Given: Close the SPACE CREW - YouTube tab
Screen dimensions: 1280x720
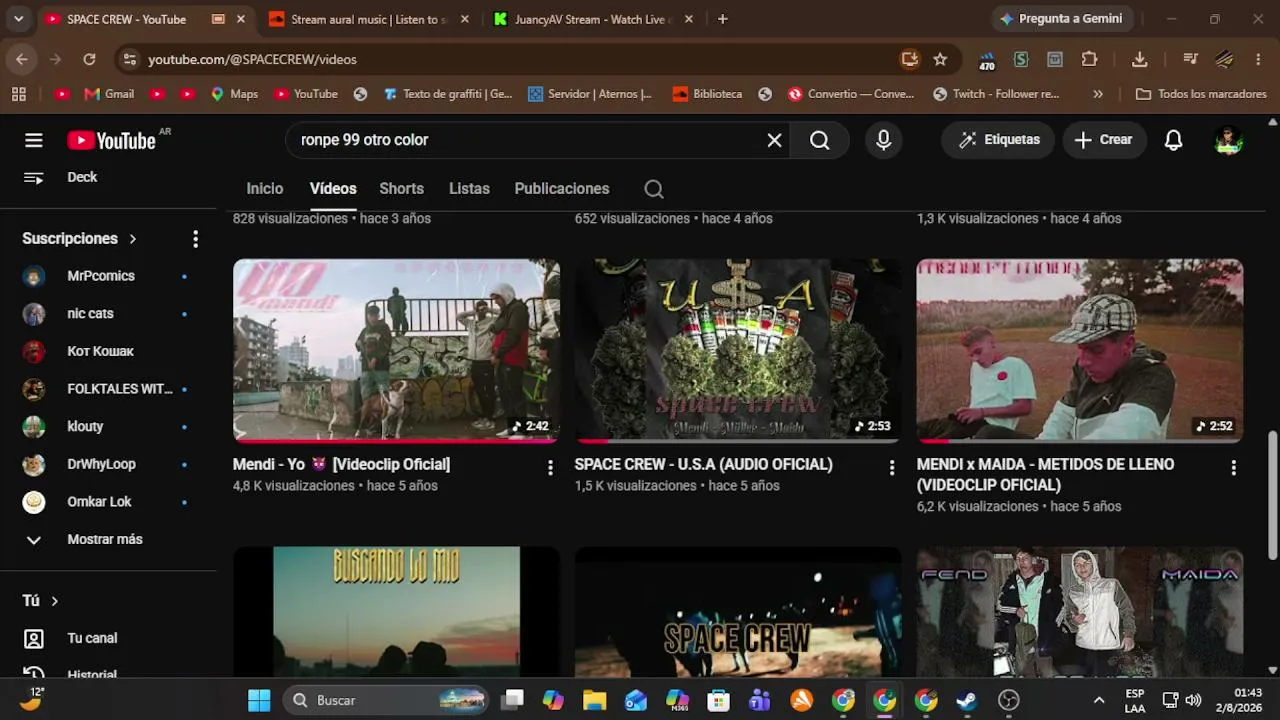Looking at the screenshot, I should point(241,19).
